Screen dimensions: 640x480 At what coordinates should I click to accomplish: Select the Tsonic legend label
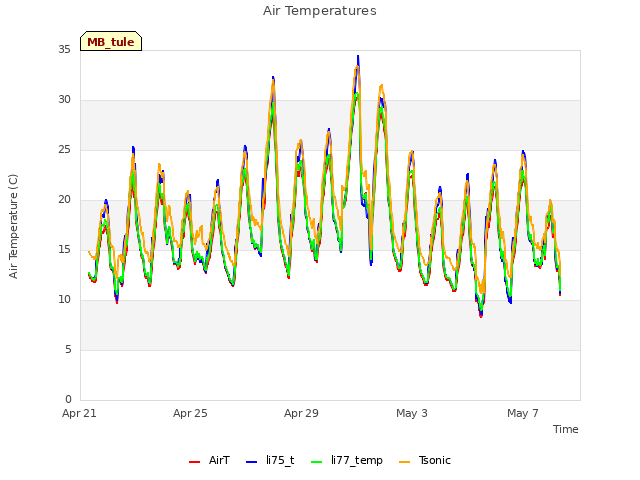(435, 460)
